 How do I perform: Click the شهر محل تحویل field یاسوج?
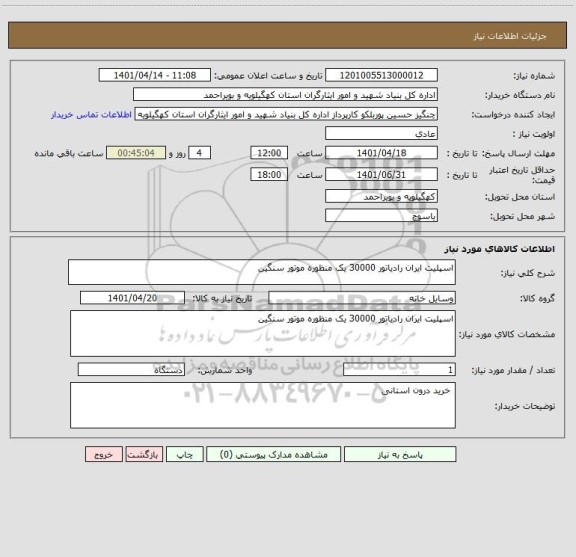[381, 216]
